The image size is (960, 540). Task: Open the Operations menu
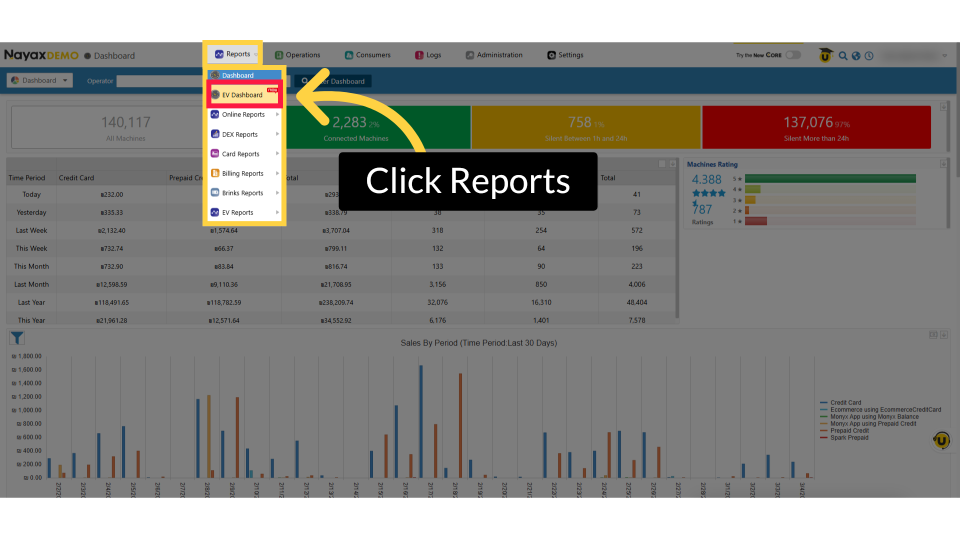297,55
